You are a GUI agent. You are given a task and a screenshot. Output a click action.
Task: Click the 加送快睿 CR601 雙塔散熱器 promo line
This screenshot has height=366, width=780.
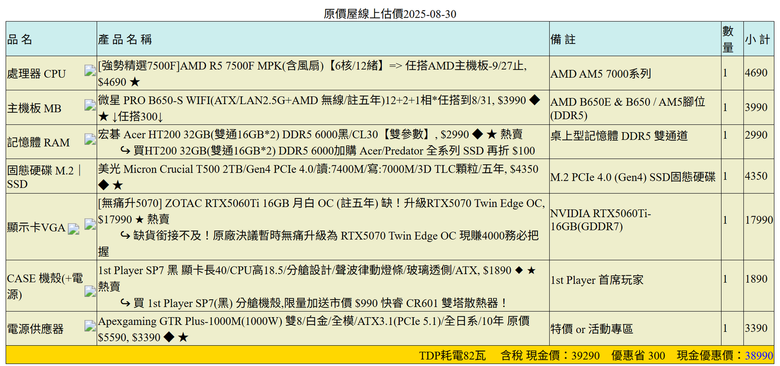coord(313,302)
